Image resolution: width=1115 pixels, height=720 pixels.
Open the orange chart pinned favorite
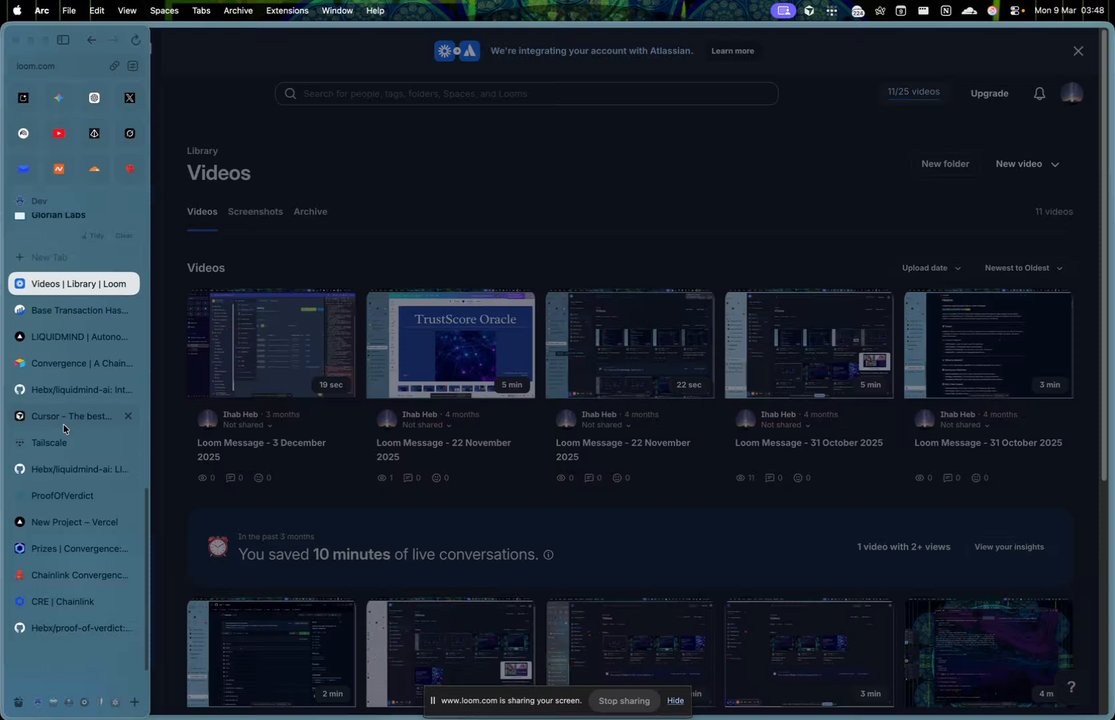58,169
